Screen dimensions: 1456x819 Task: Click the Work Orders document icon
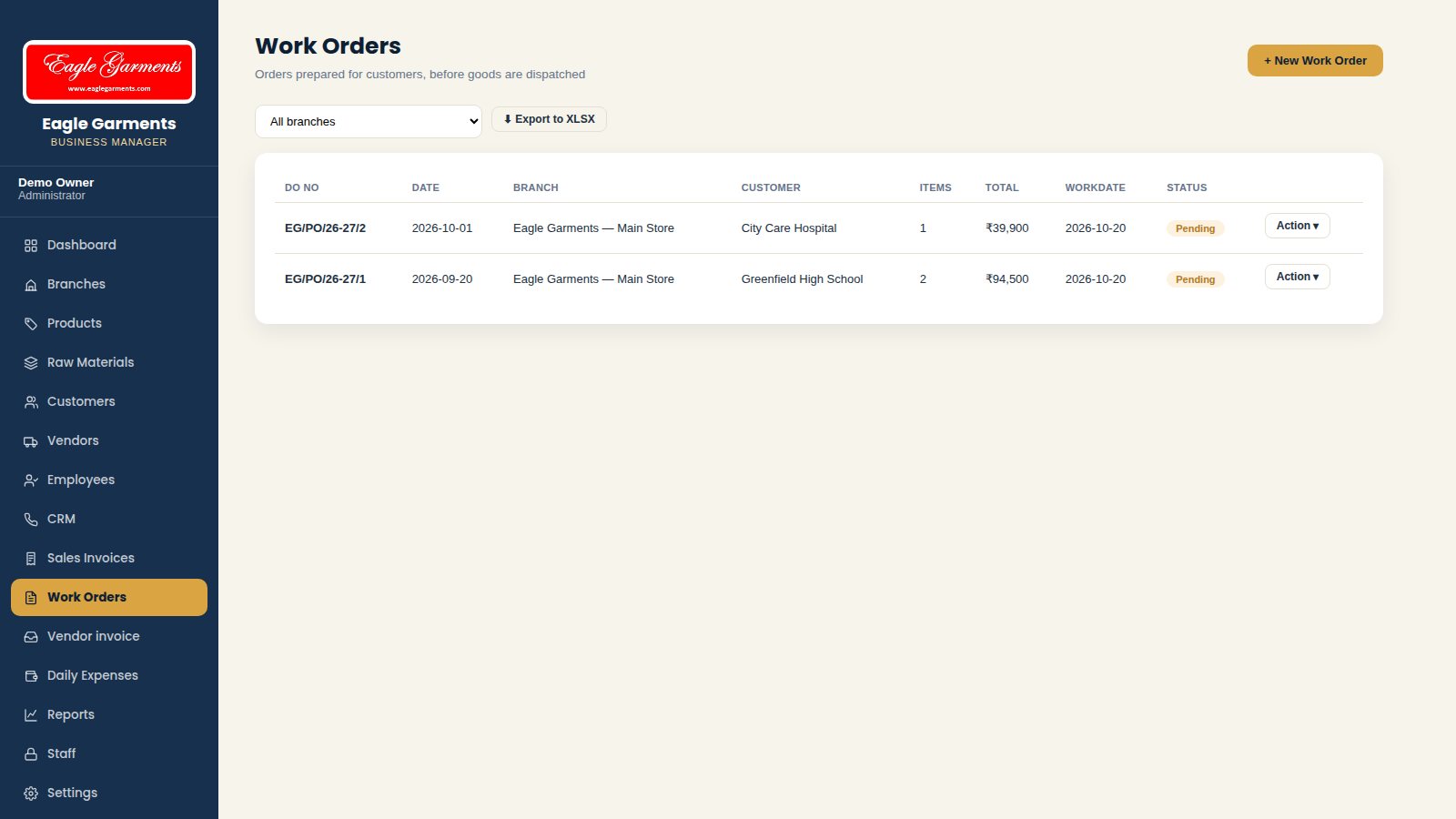click(31, 598)
